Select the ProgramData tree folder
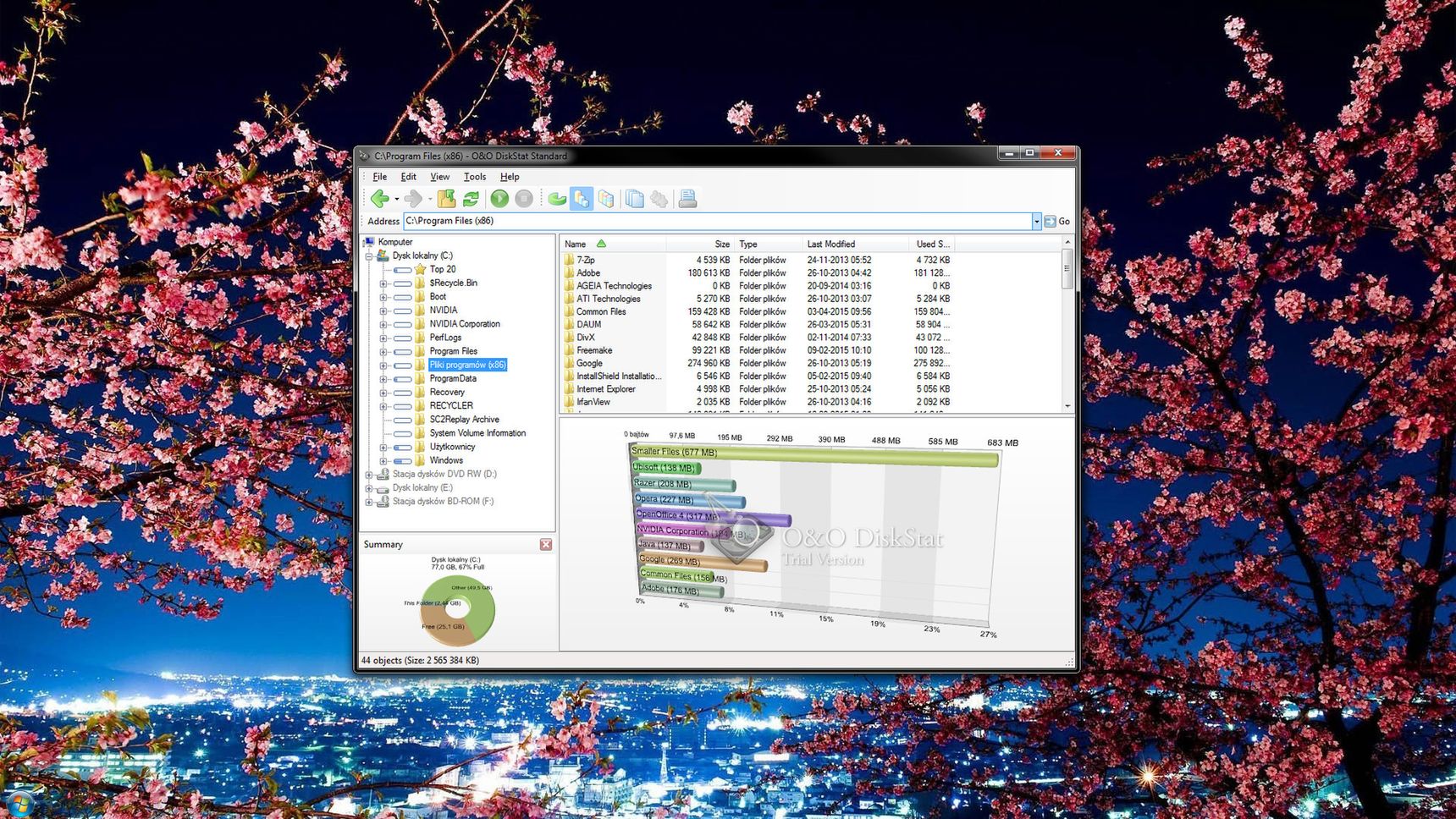 click(x=453, y=379)
